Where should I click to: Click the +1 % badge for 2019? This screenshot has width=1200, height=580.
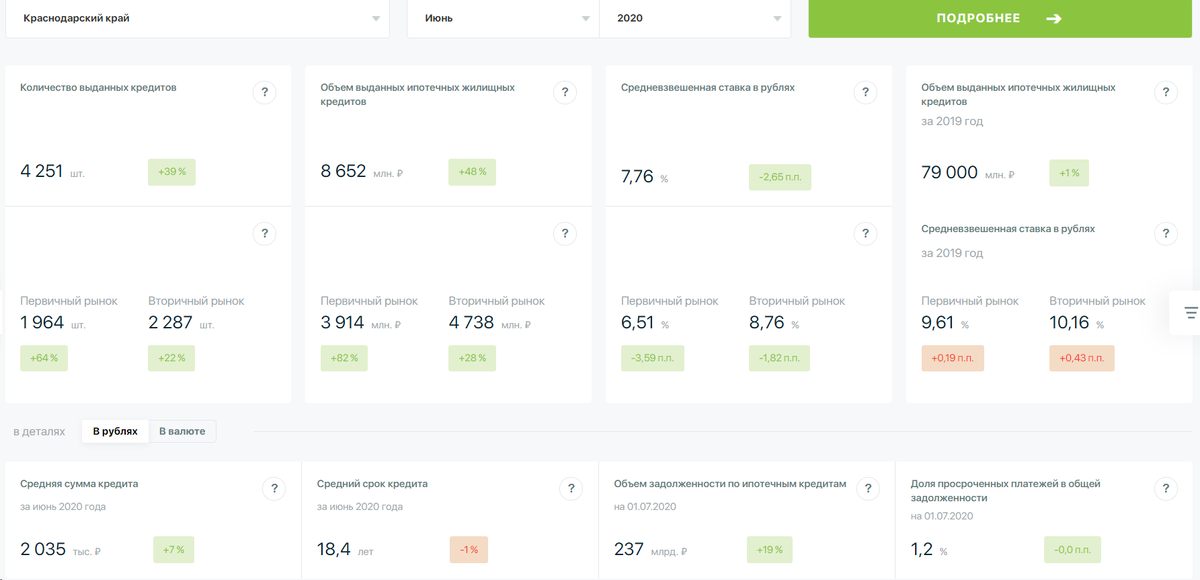(1069, 172)
